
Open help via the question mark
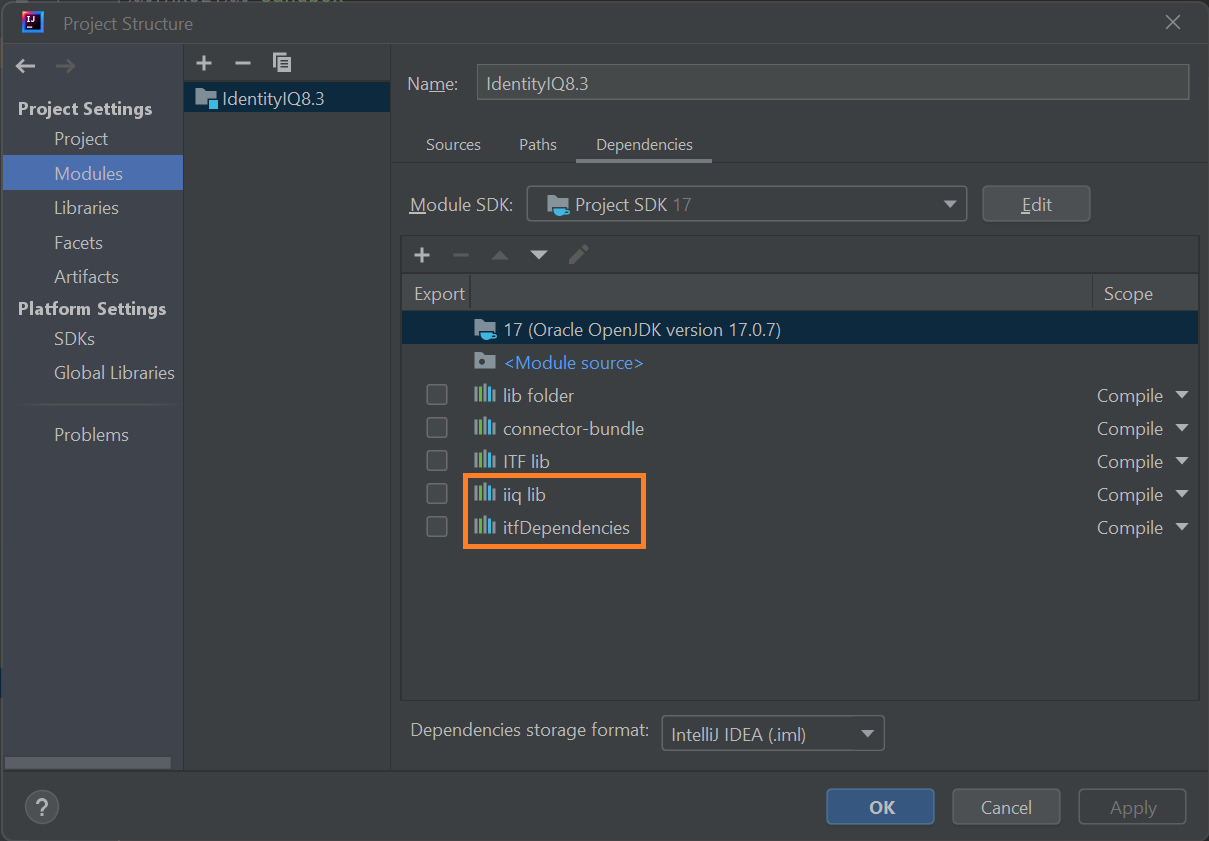pyautogui.click(x=42, y=807)
